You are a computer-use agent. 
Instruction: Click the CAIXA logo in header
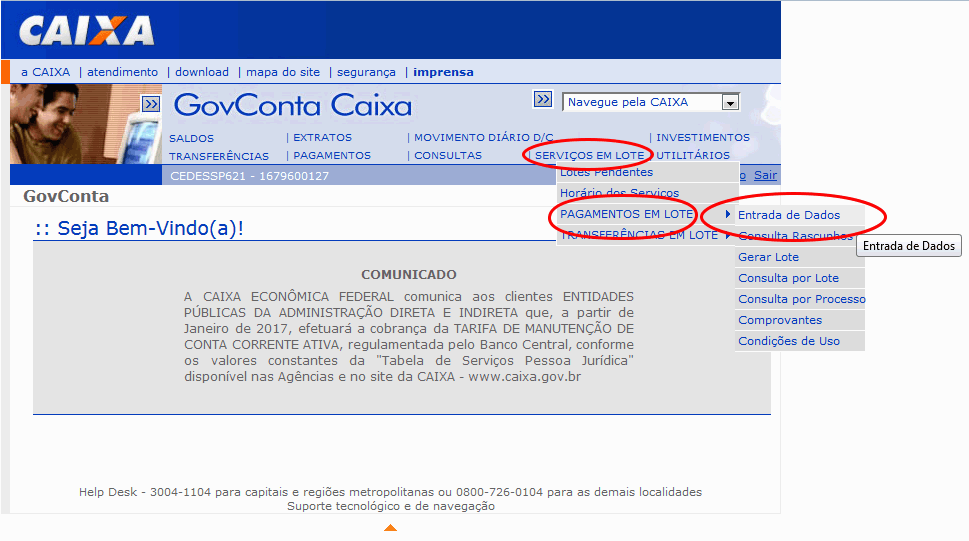click(x=86, y=31)
